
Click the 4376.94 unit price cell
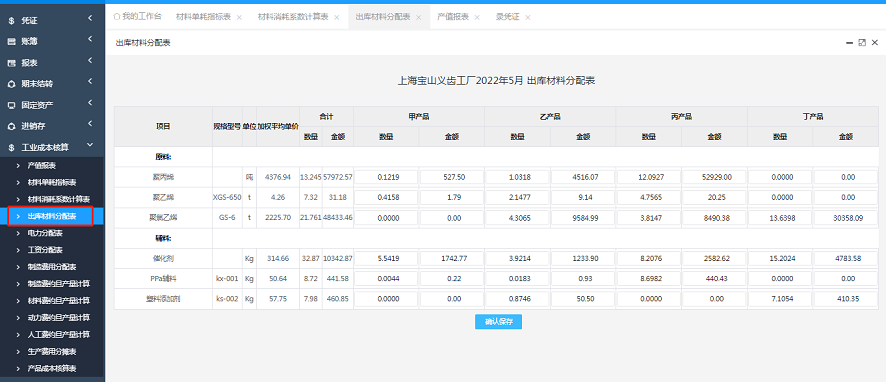278,177
